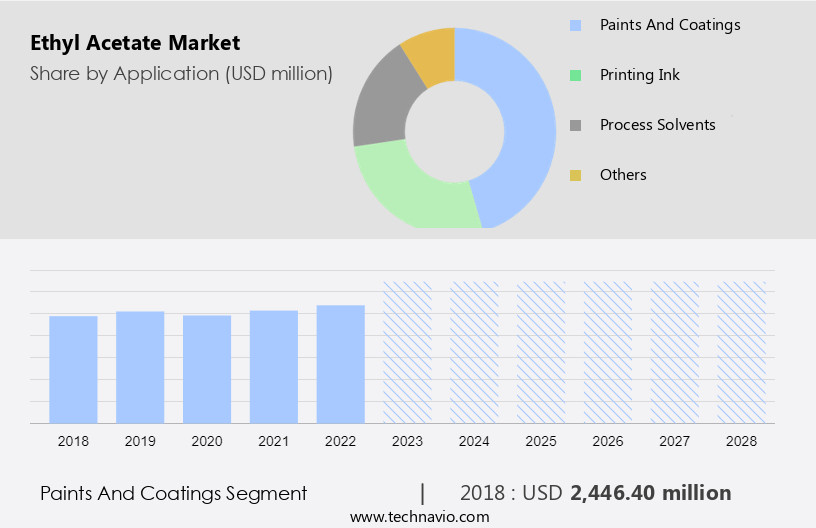Image resolution: width=816 pixels, height=528 pixels.
Task: Click the 2020 year axis label
Action: 206,441
